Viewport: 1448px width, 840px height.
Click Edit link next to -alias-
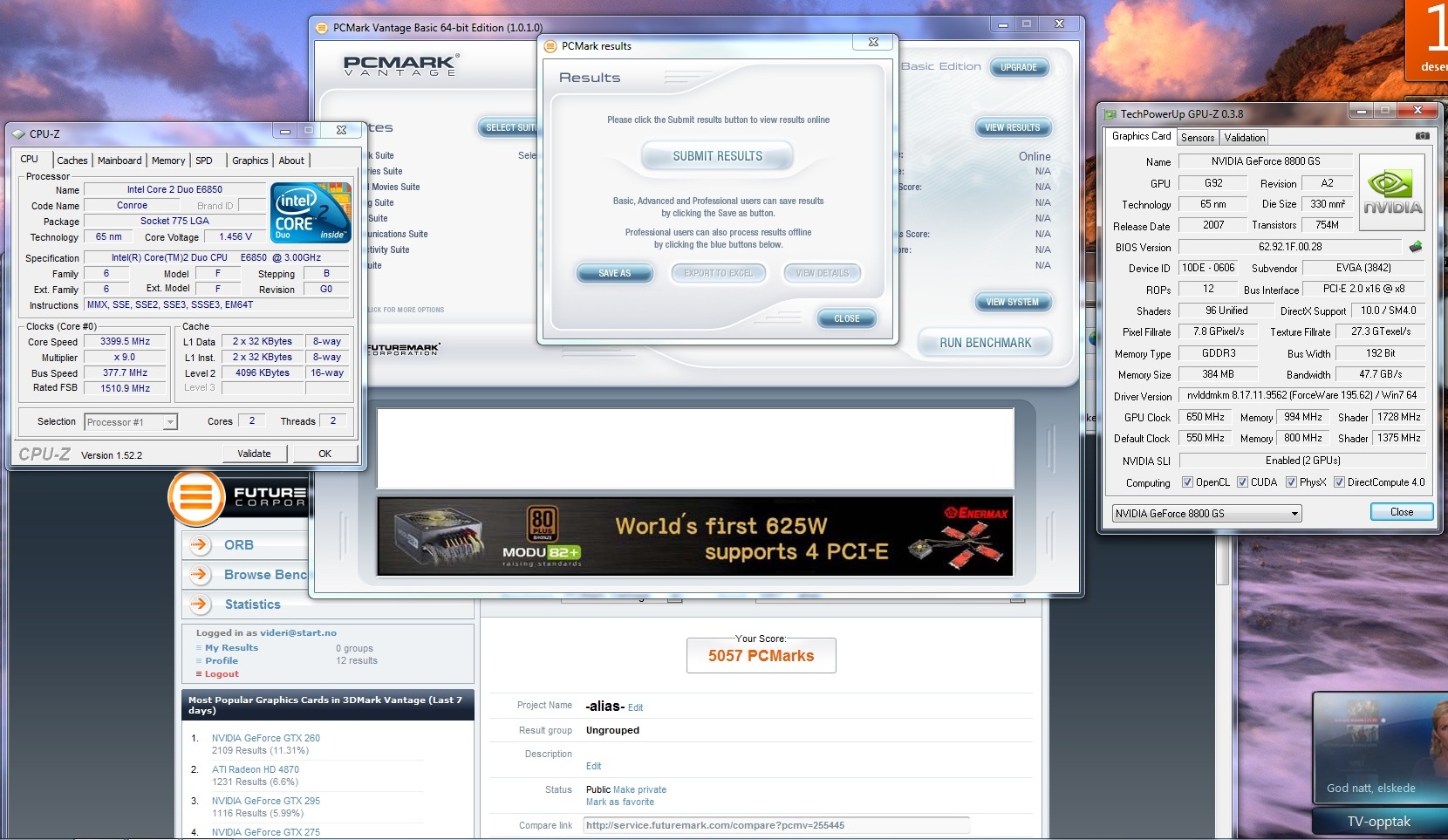(x=635, y=707)
